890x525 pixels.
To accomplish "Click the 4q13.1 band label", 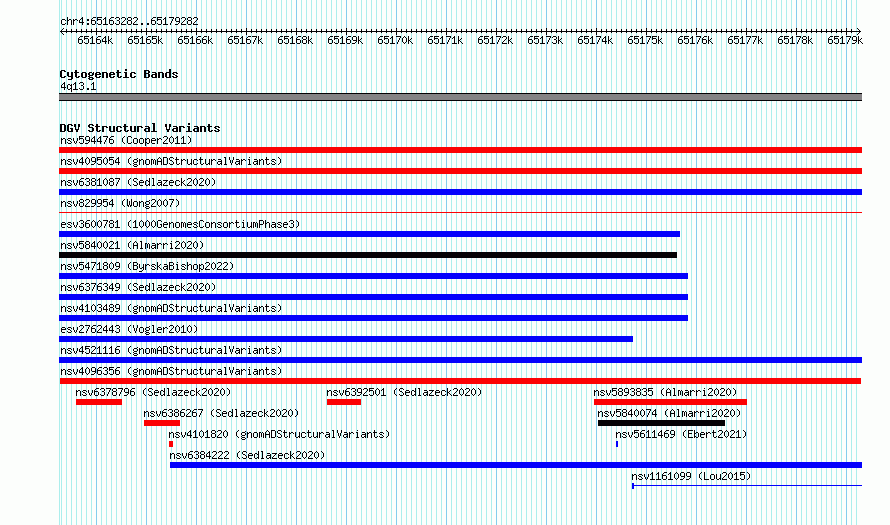I will [x=78, y=87].
